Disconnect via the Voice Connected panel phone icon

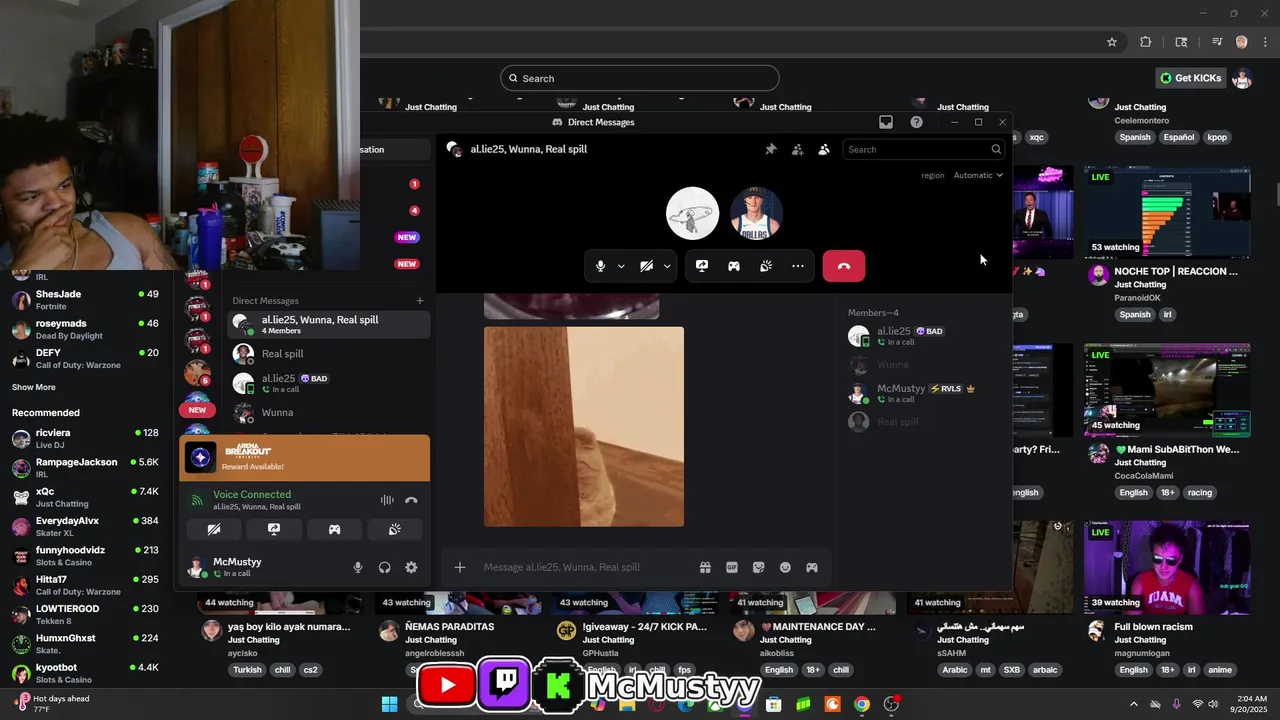tap(411, 500)
